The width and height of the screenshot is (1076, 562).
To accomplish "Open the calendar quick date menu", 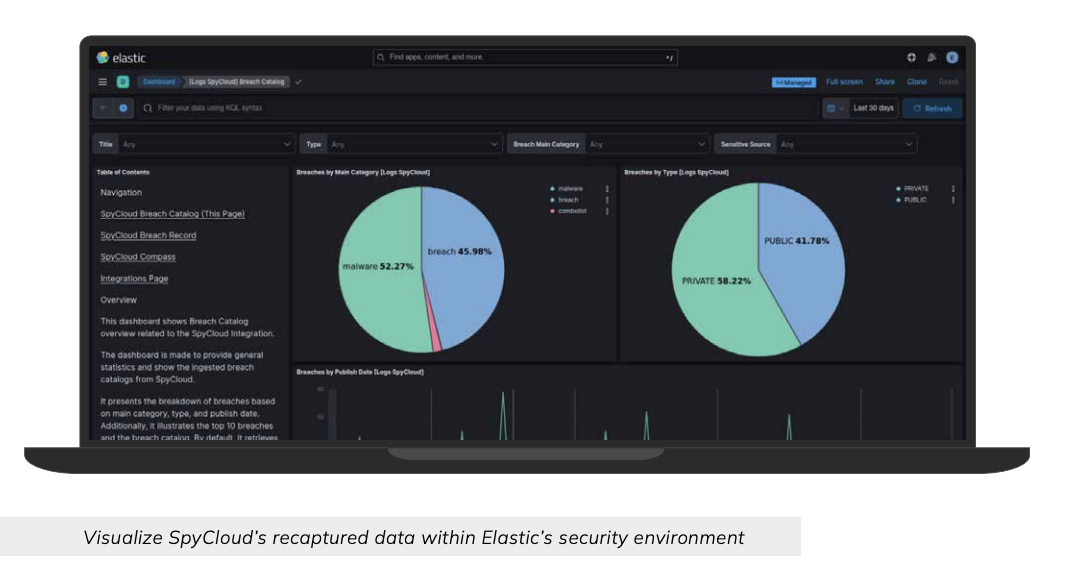I will (834, 108).
